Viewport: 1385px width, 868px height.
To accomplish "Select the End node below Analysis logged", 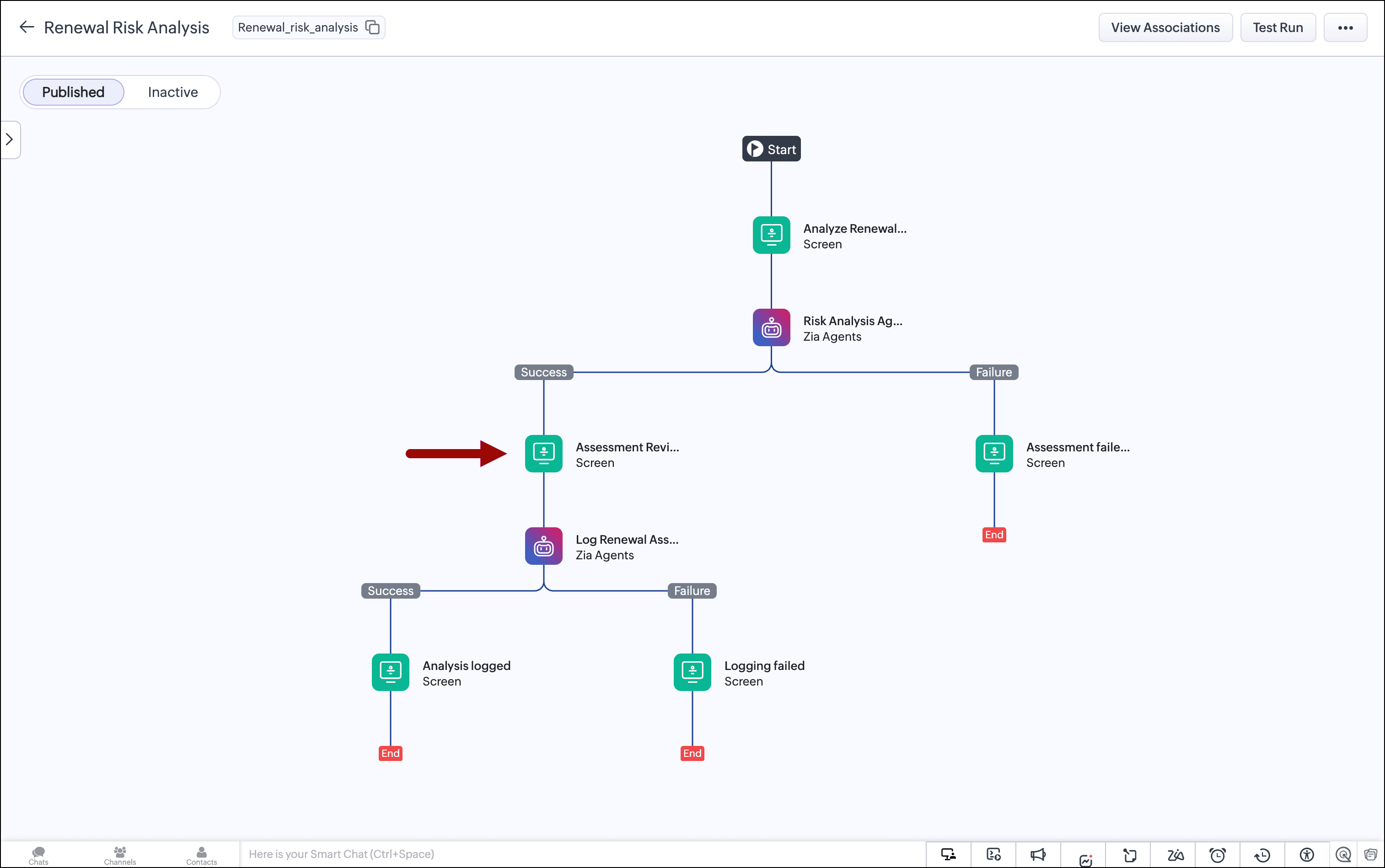I will point(391,753).
